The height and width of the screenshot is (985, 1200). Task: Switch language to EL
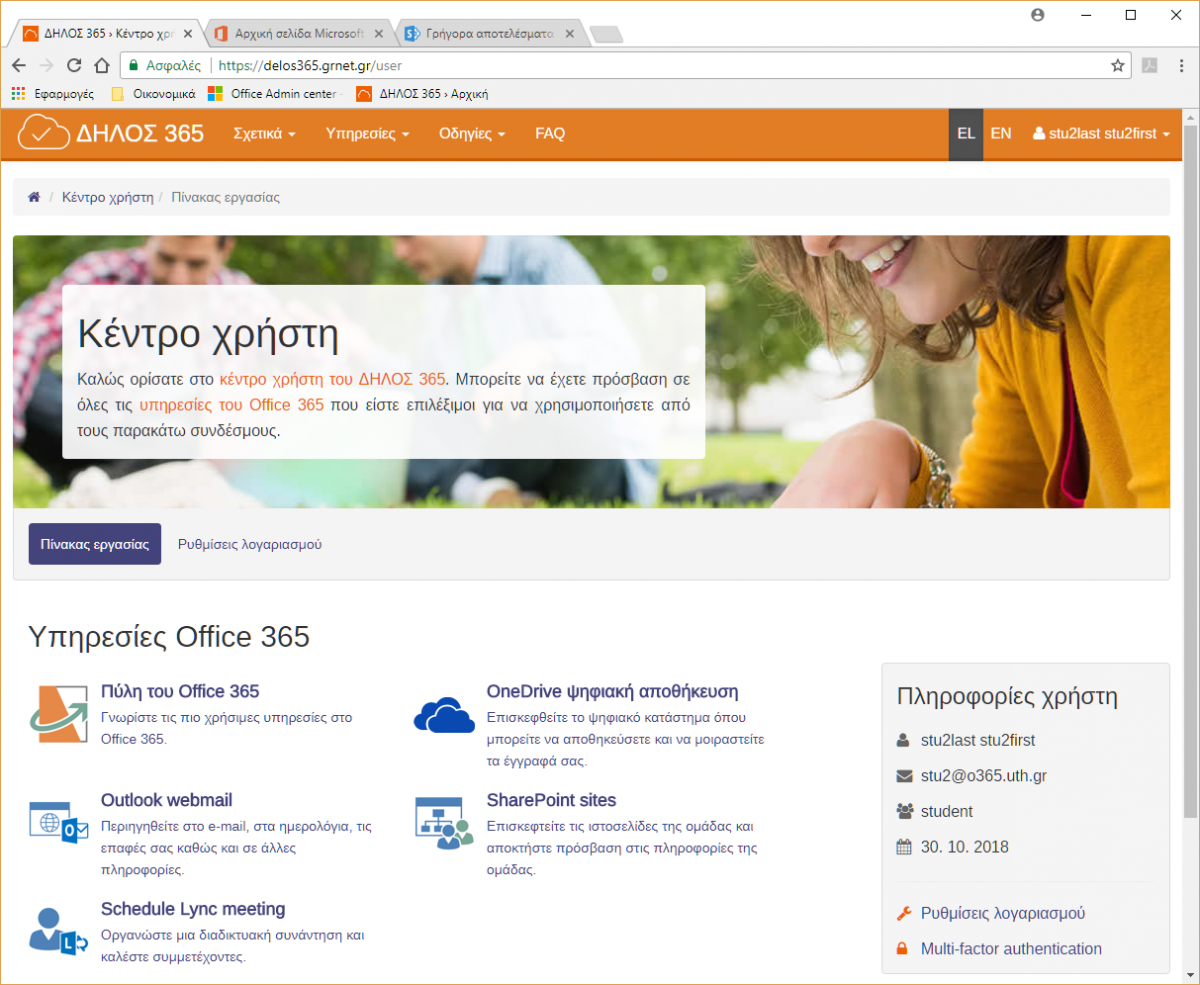point(966,133)
